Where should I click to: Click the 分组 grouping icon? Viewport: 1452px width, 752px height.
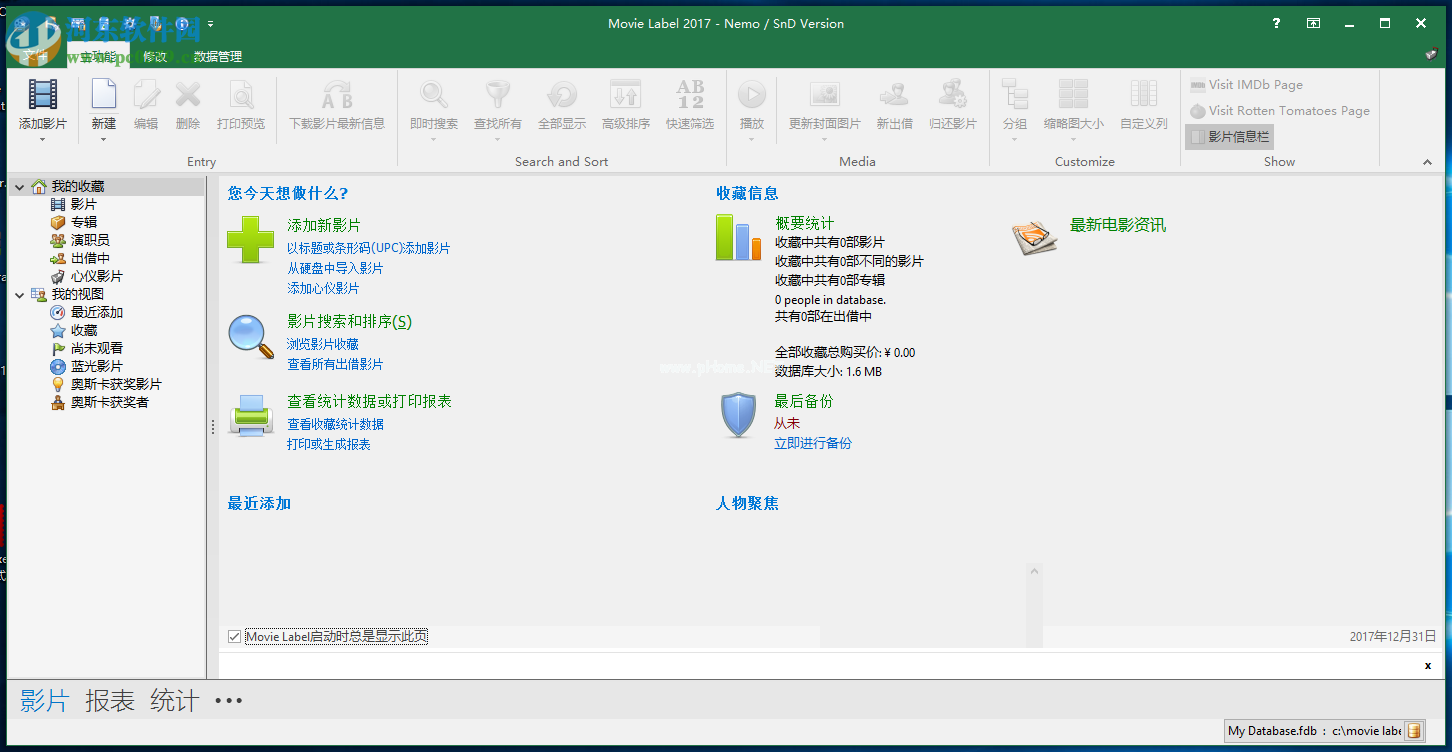tap(1015, 95)
